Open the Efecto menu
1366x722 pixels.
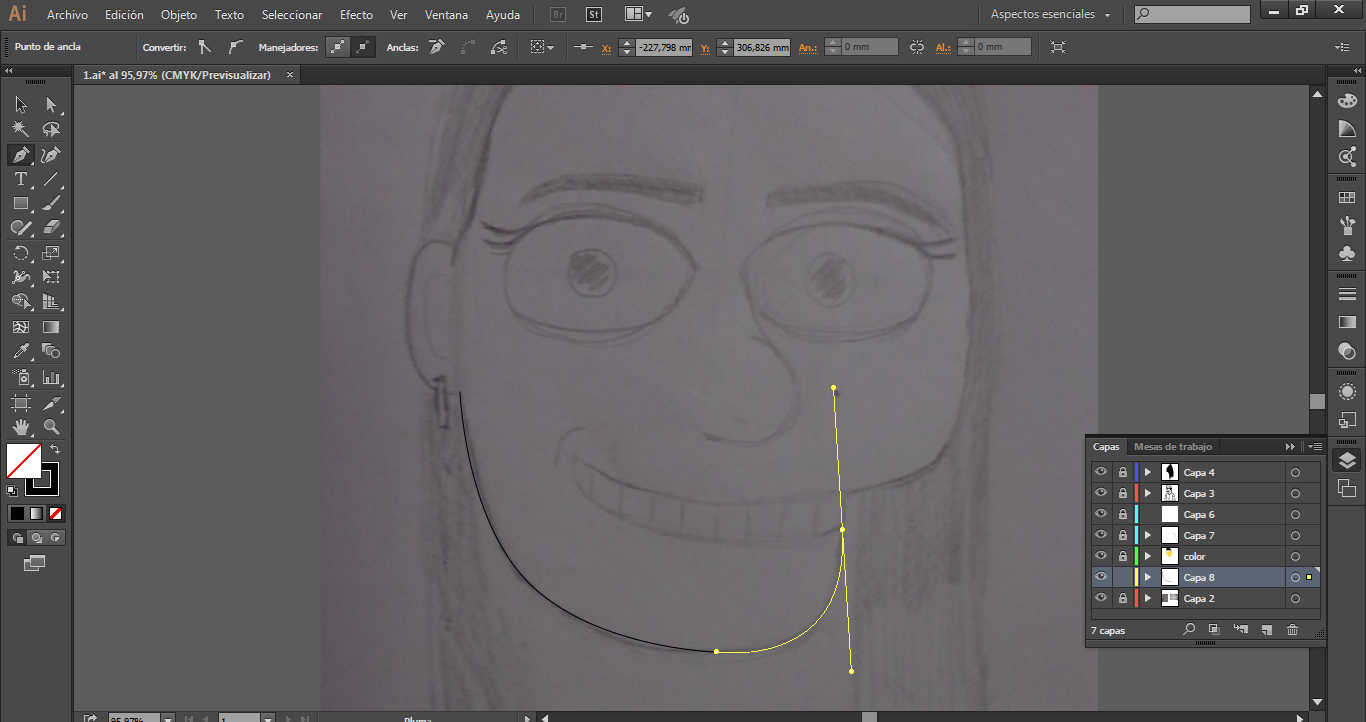[x=356, y=15]
